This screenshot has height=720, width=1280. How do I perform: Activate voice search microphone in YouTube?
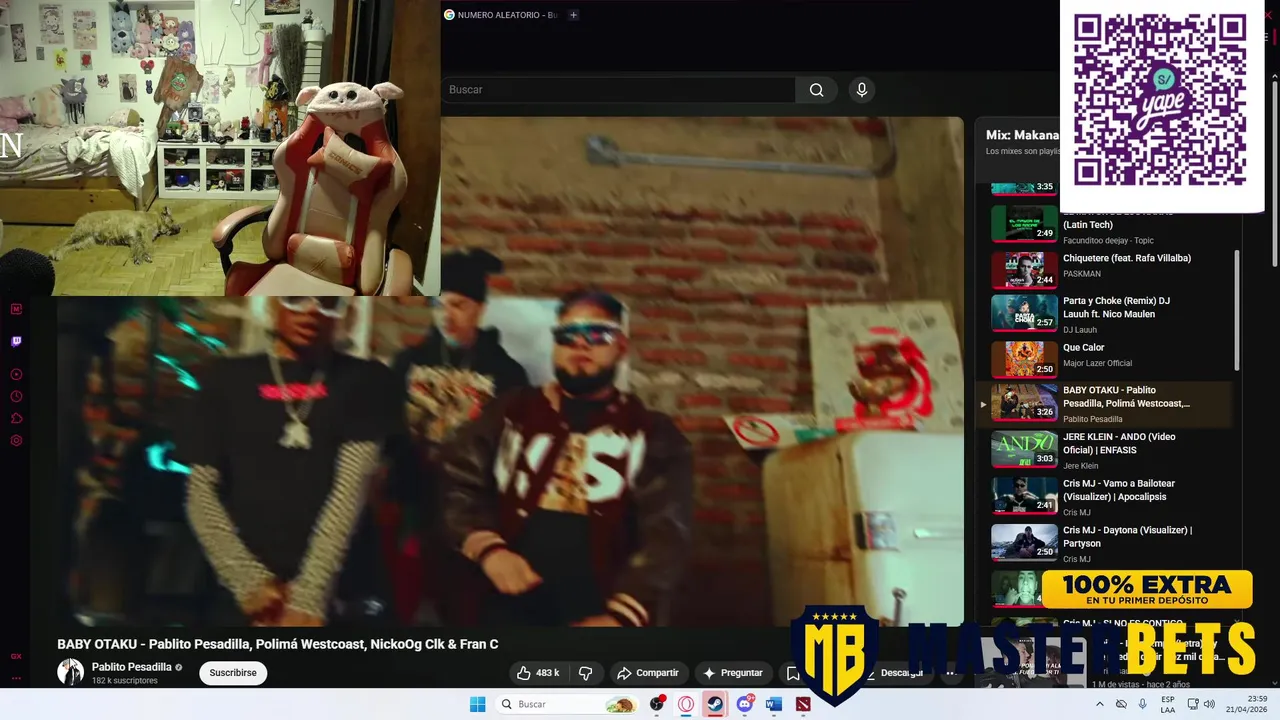pyautogui.click(x=862, y=90)
